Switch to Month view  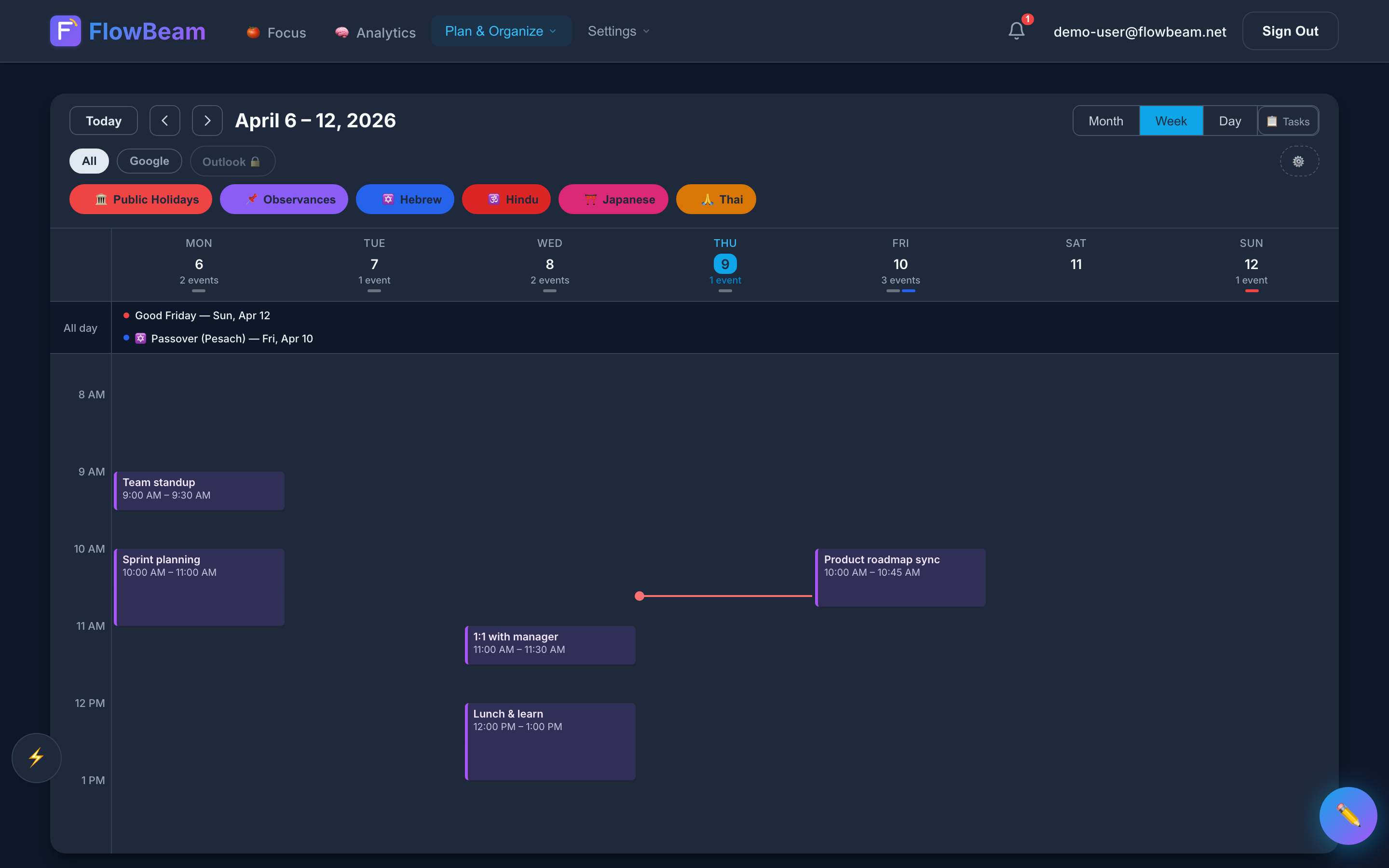1105,121
